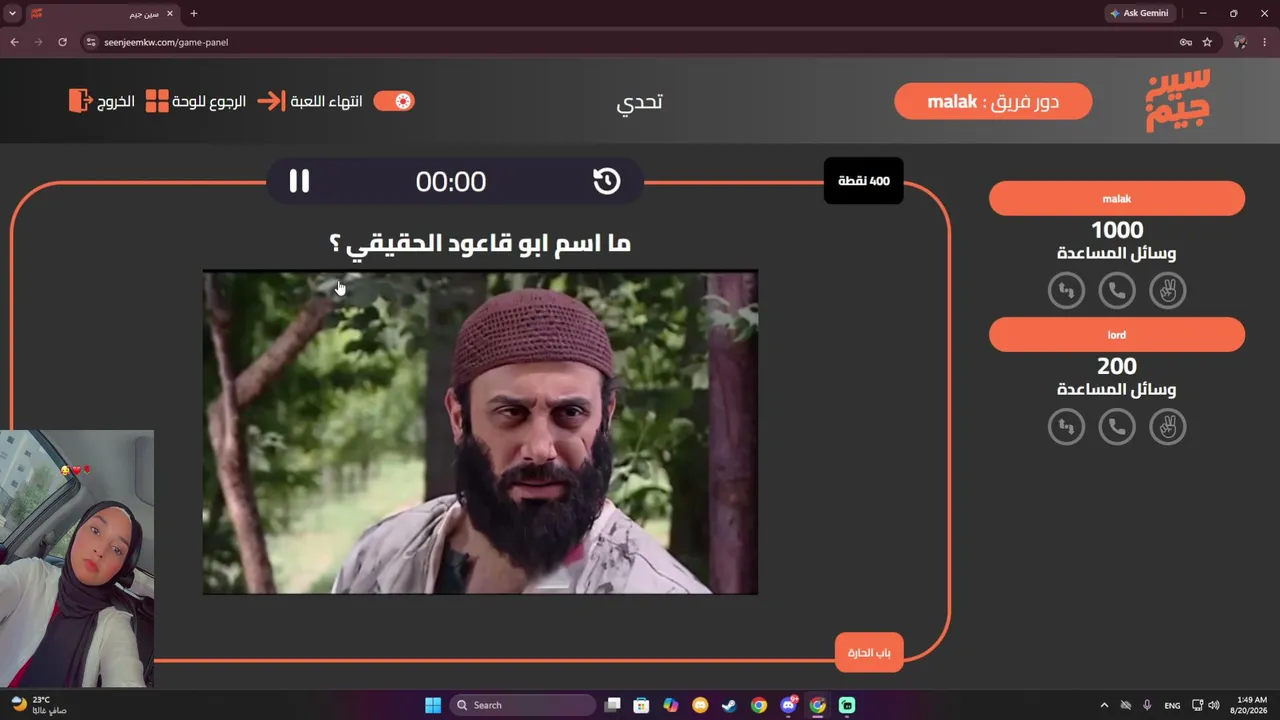View site information icon in address bar
1280x720 pixels.
click(x=91, y=42)
